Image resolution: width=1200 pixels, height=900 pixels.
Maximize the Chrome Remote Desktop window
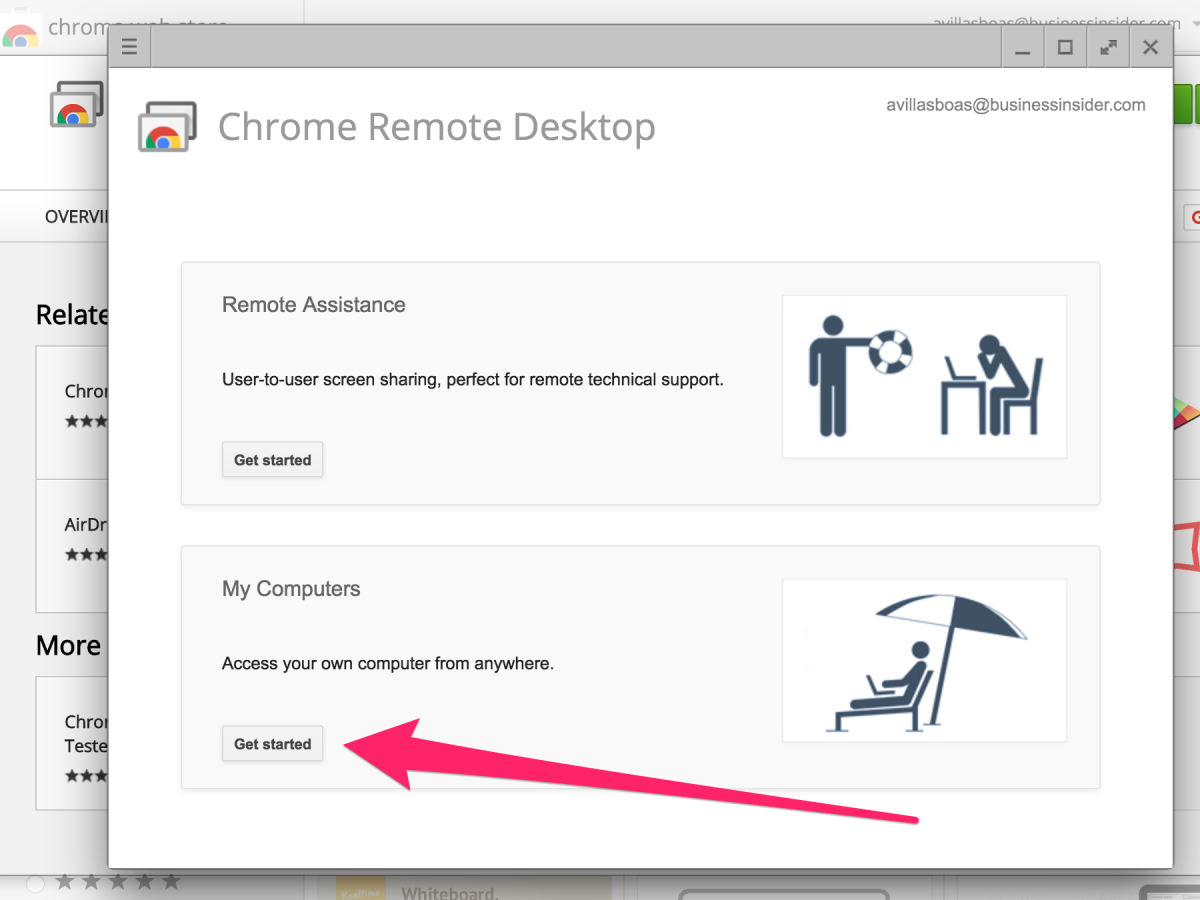coord(1065,47)
